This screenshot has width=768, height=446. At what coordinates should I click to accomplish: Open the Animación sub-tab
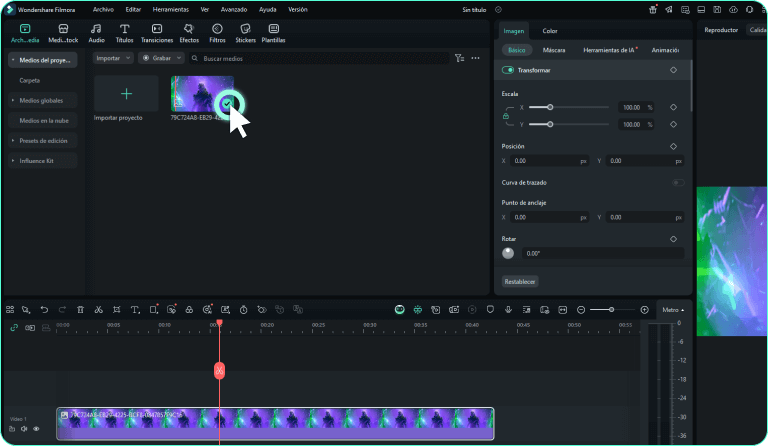[x=665, y=50]
